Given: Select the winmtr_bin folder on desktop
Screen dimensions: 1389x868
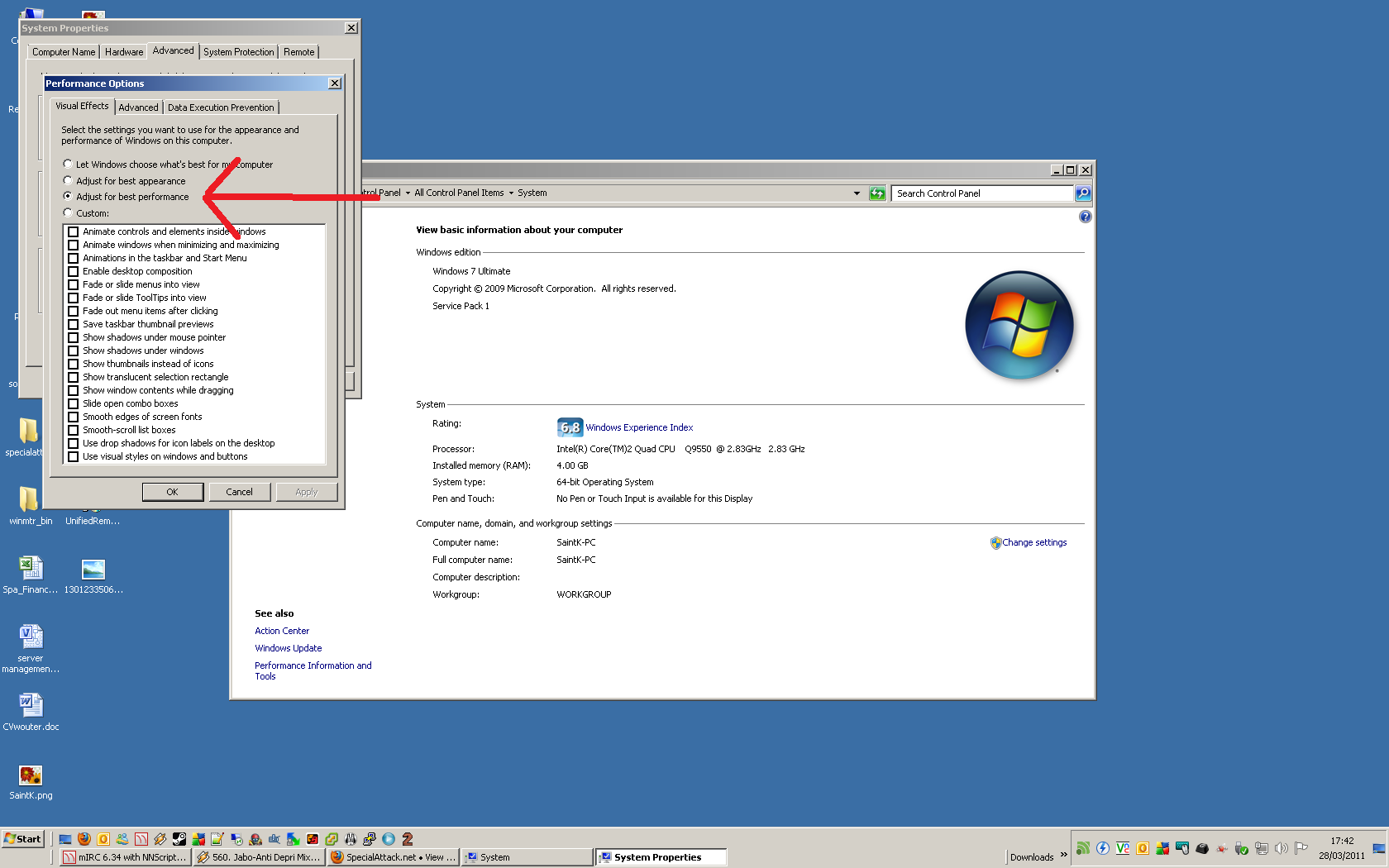Looking at the screenshot, I should coord(31,506).
